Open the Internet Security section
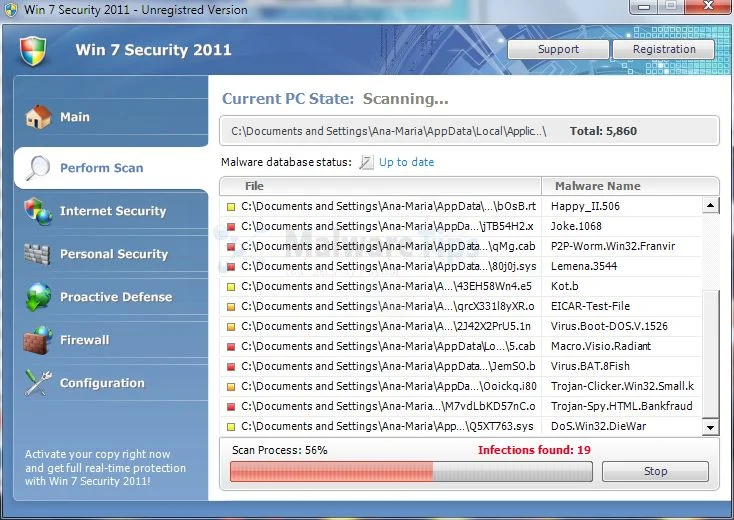This screenshot has width=734, height=520. coord(111,211)
